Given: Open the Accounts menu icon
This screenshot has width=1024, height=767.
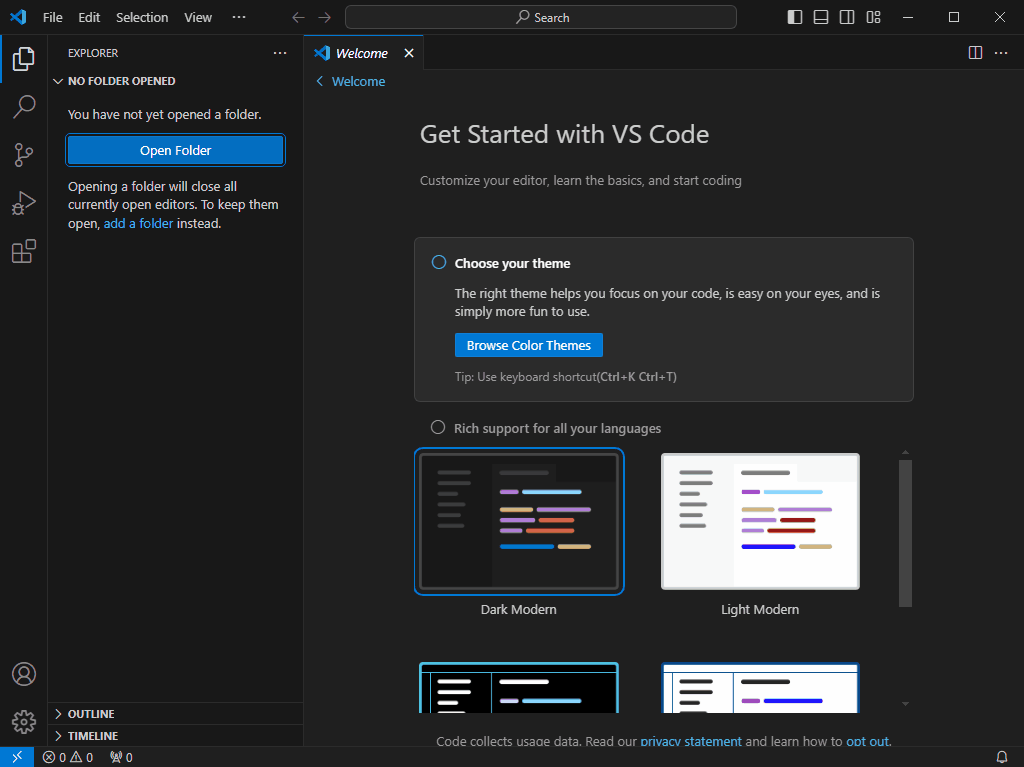Looking at the screenshot, I should pos(24,674).
